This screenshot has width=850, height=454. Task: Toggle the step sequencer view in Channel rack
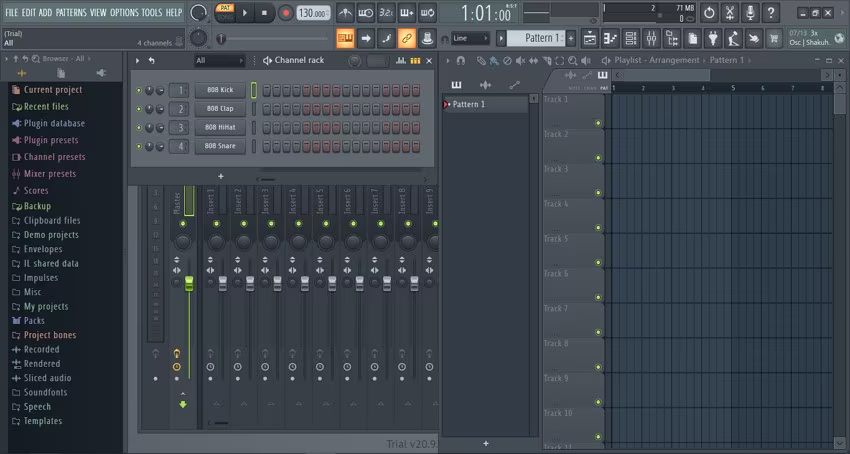415,60
